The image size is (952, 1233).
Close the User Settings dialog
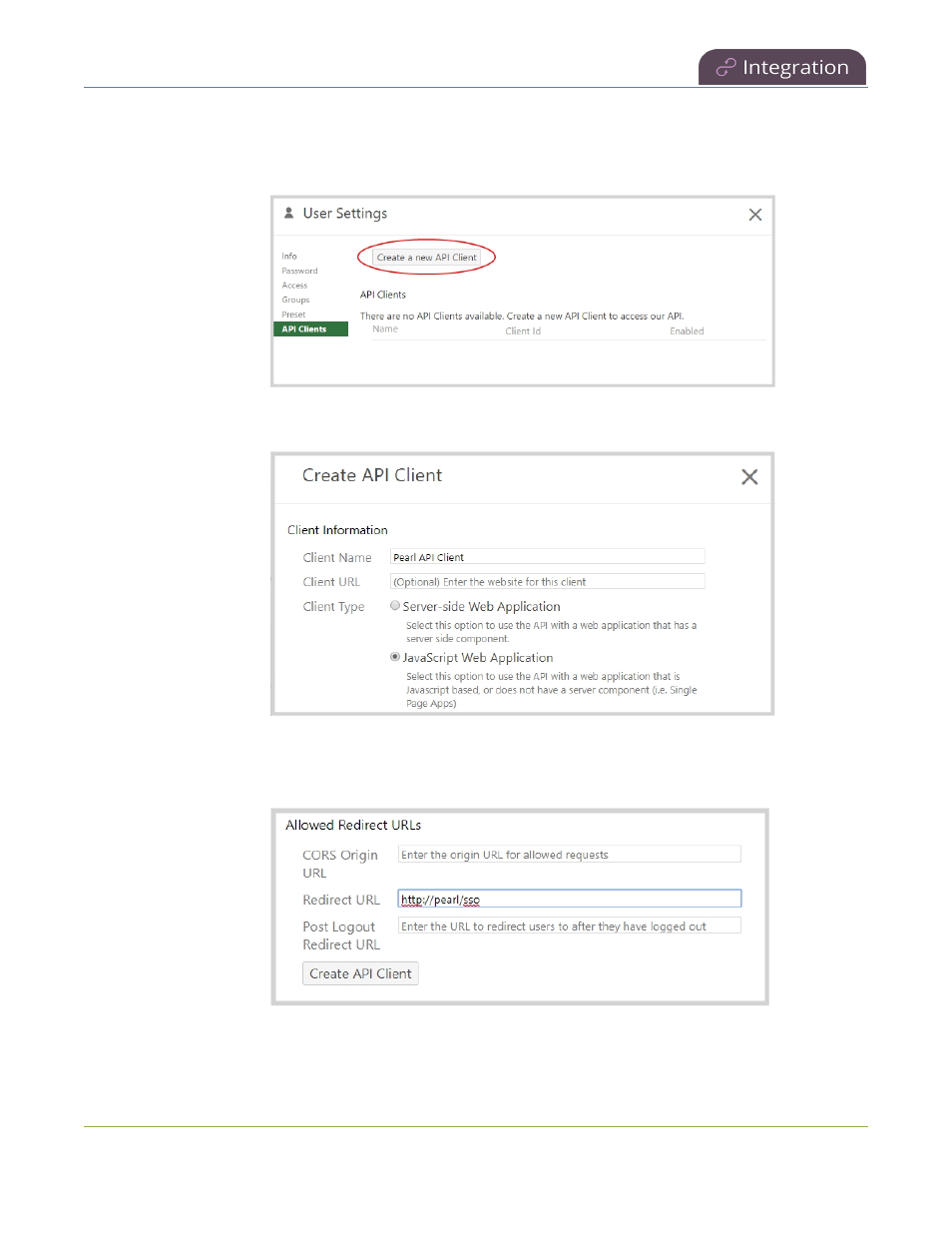[755, 215]
